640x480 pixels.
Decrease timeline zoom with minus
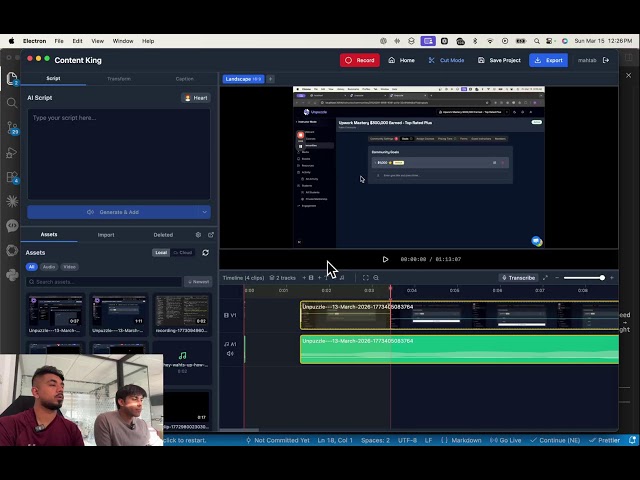tap(557, 278)
